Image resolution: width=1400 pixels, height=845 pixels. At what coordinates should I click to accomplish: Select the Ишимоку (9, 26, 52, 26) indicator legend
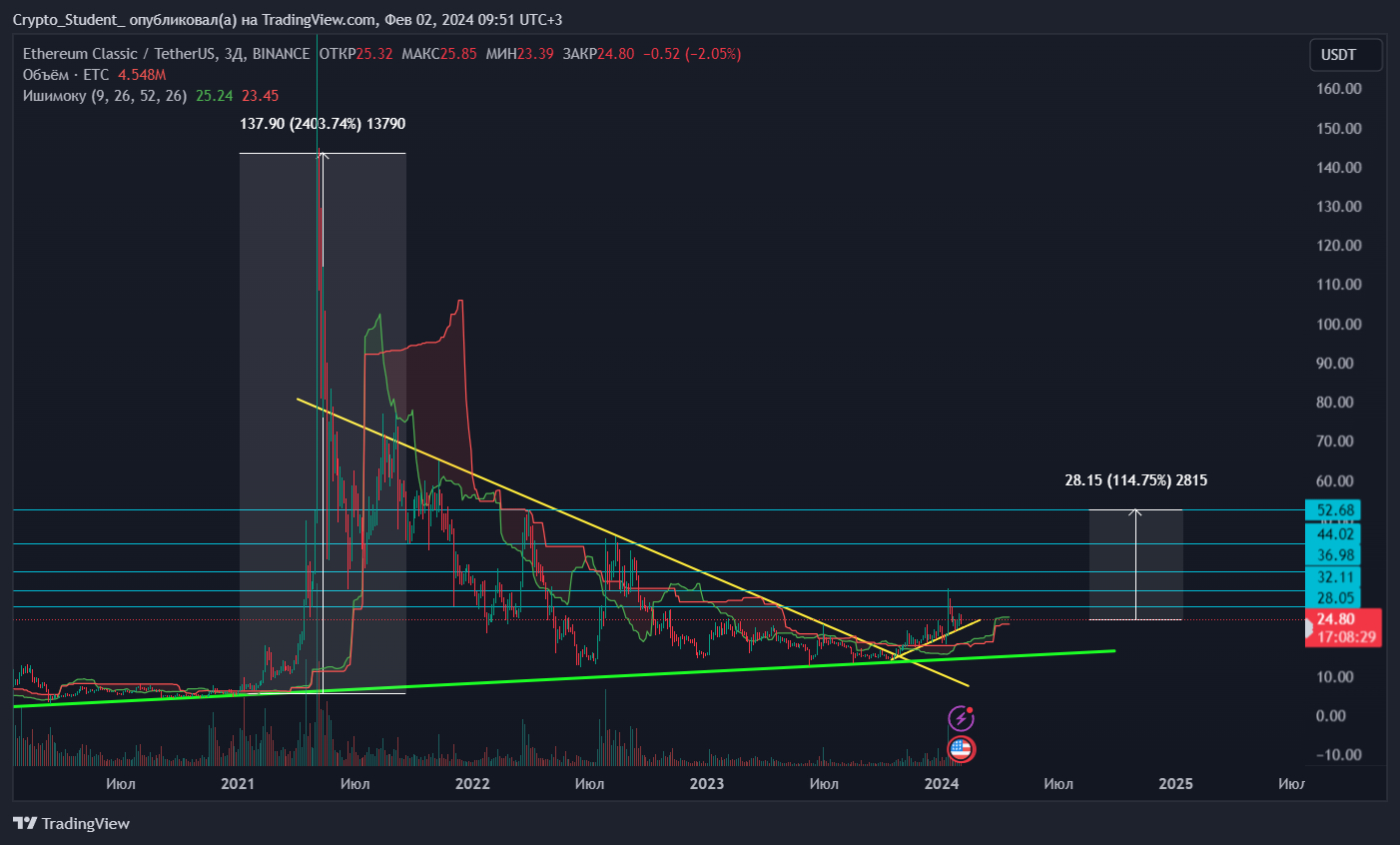(105, 96)
